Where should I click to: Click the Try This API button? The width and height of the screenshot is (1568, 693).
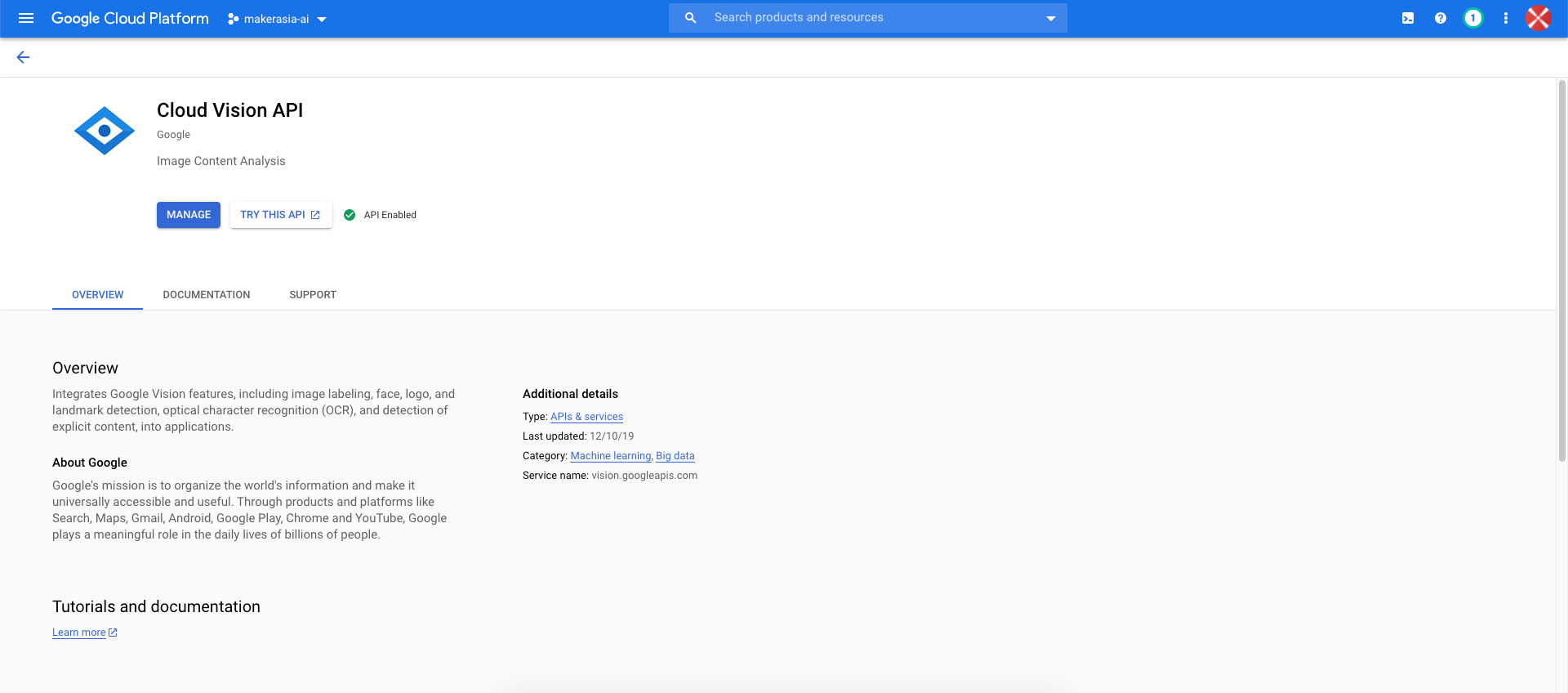click(280, 215)
